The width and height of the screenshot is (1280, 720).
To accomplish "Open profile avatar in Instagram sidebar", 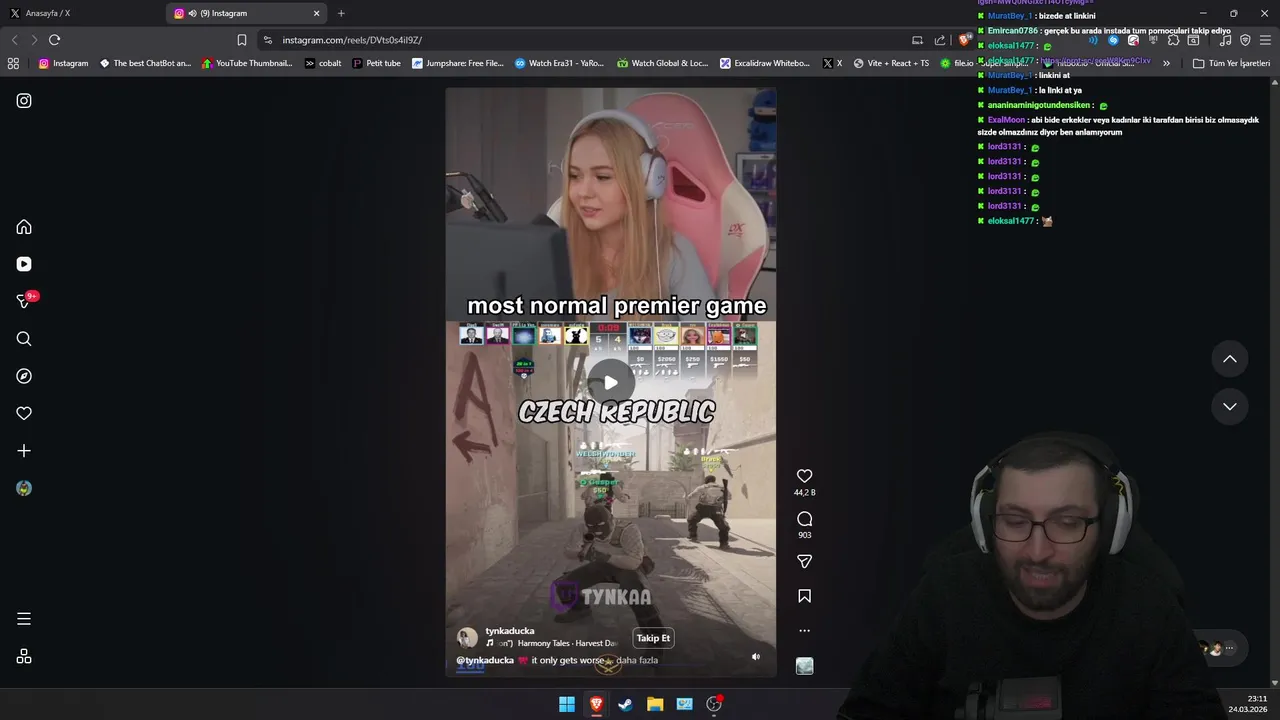I will click(24, 488).
